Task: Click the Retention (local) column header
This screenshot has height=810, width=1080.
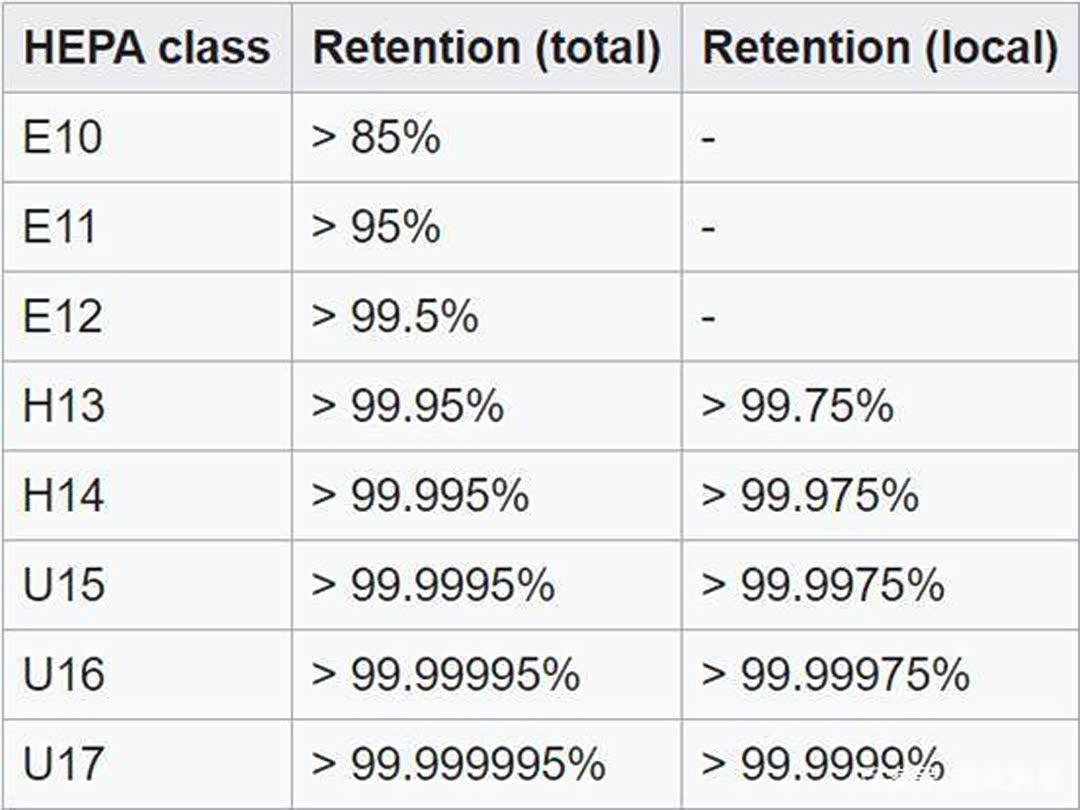Action: (x=879, y=48)
